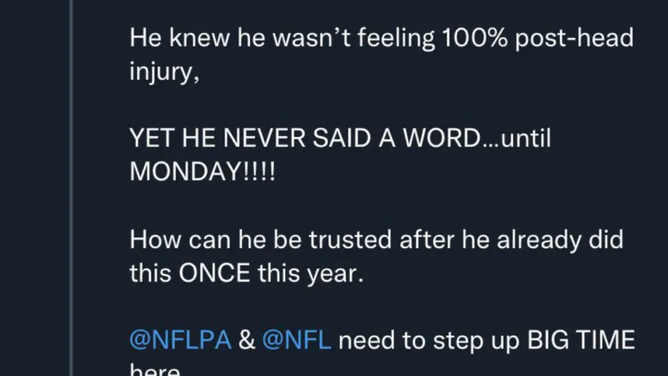Click the word 'trusted'
This screenshot has height=376, width=668.
350,239
